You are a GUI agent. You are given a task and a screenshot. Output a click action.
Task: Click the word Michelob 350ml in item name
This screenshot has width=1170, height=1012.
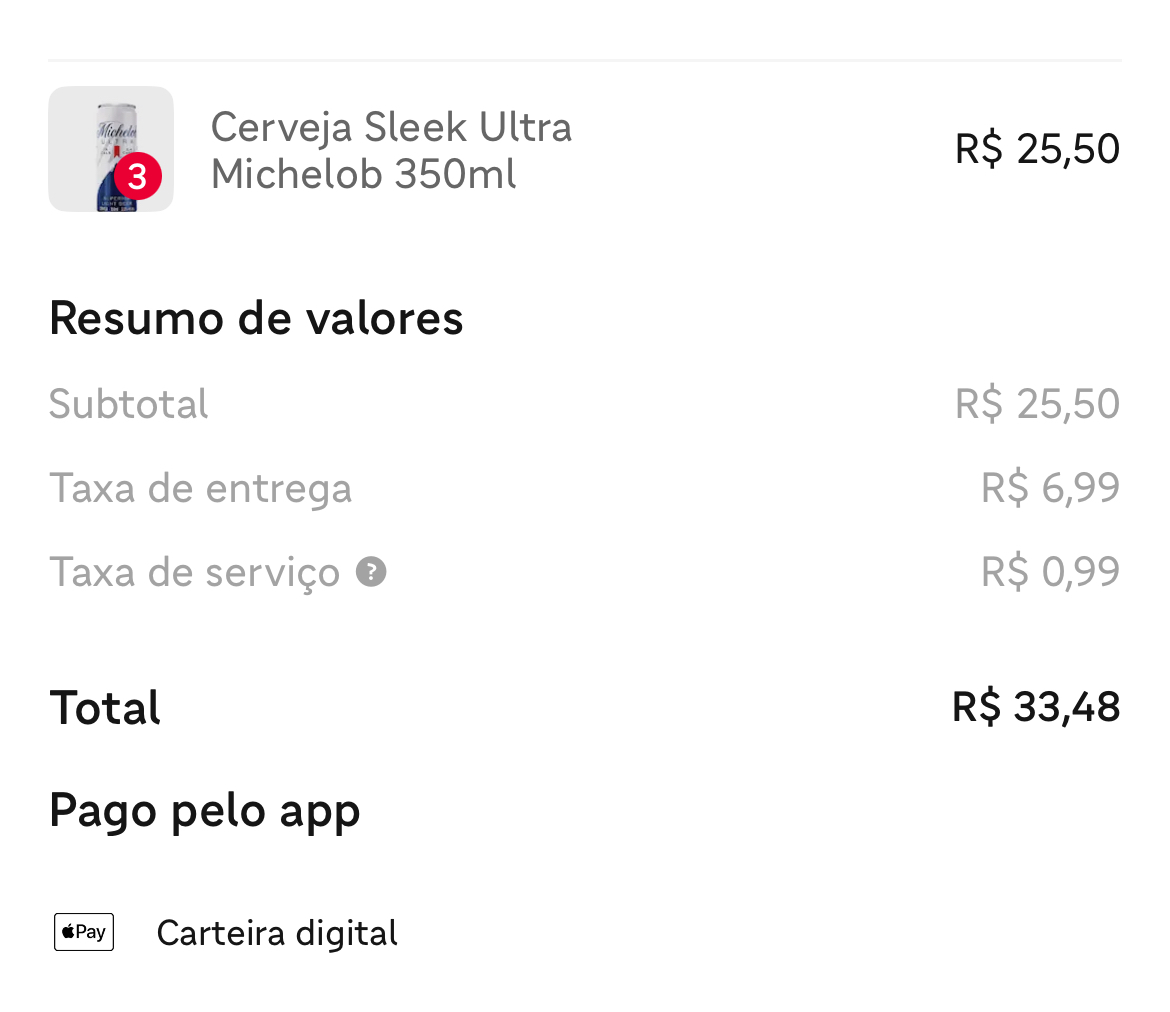click(x=363, y=174)
